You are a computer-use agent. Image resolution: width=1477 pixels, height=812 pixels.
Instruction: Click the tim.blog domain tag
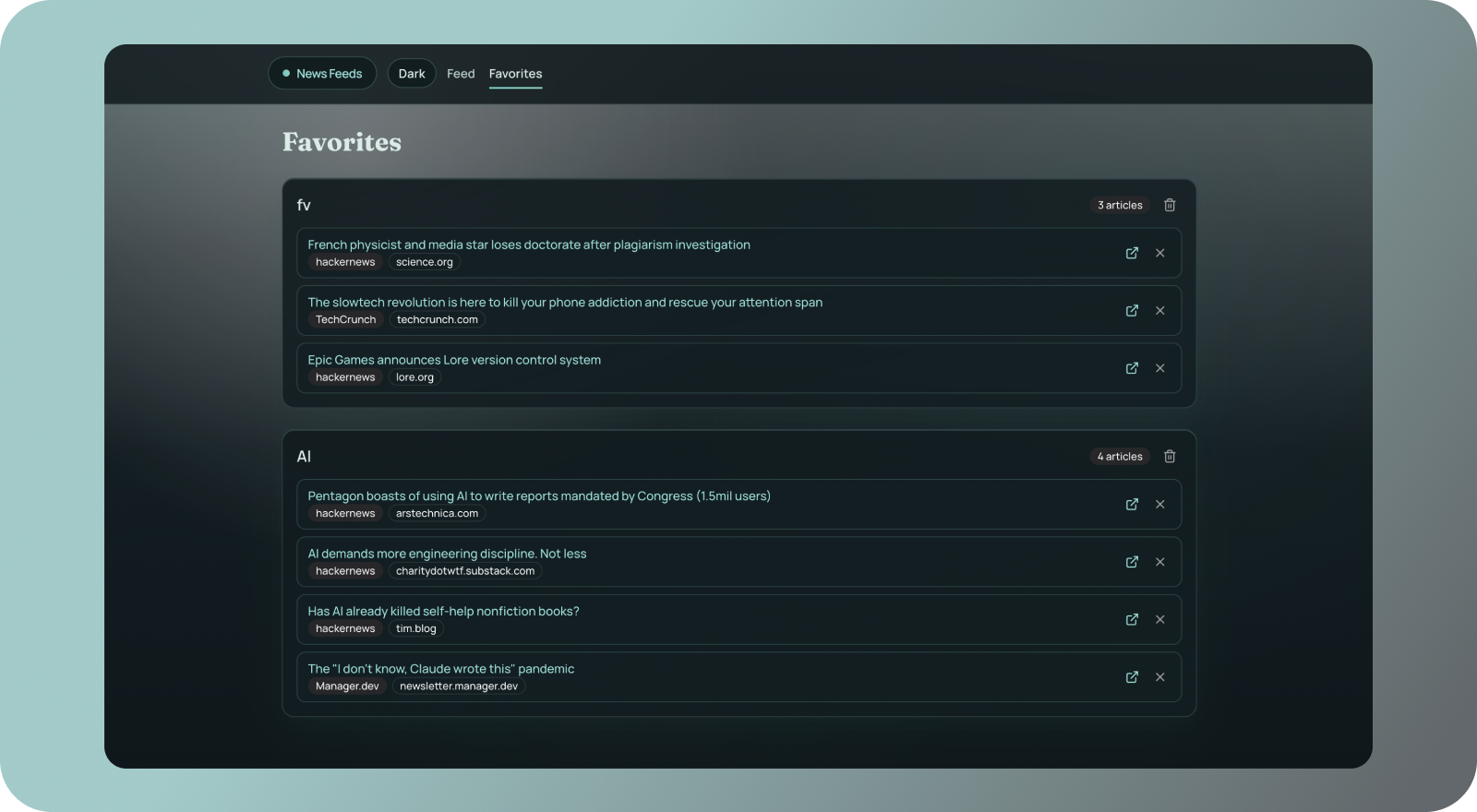tap(416, 628)
